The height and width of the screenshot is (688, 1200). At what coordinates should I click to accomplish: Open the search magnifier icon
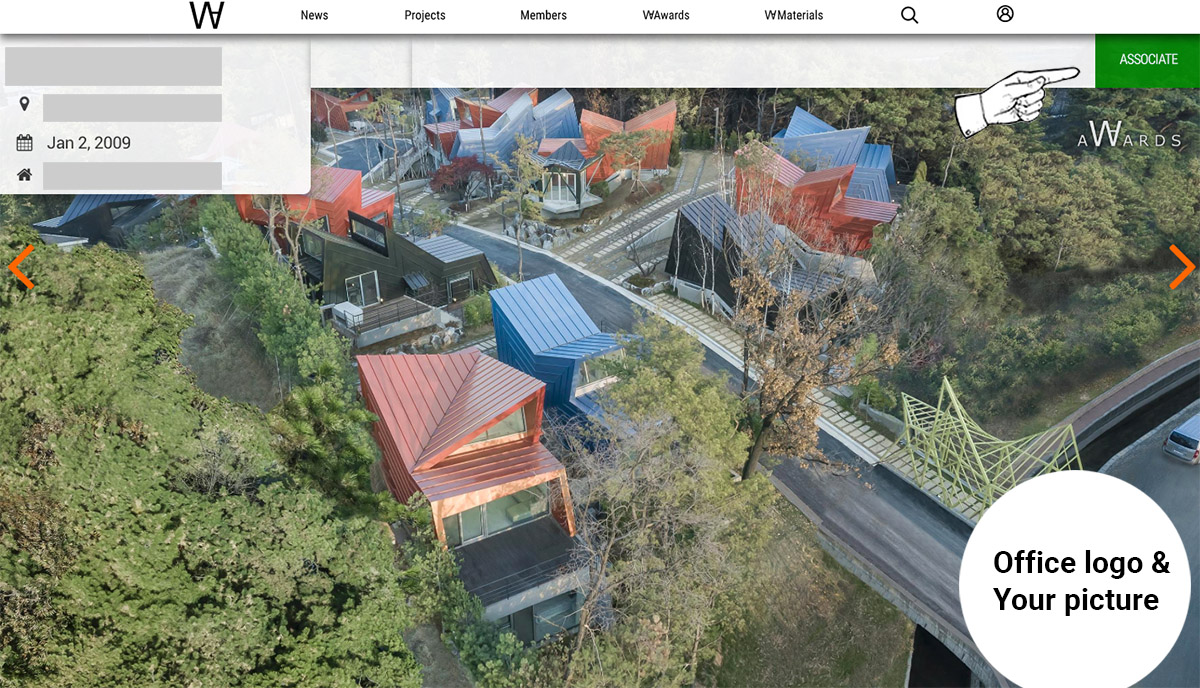tap(909, 15)
